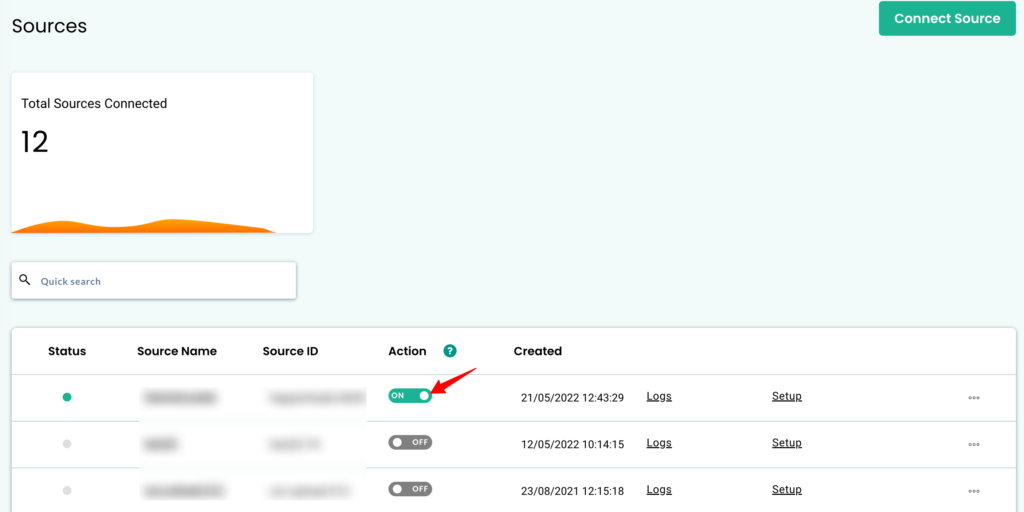Open more options for 12/05/2022 row
The height and width of the screenshot is (512, 1024).
coord(974,445)
